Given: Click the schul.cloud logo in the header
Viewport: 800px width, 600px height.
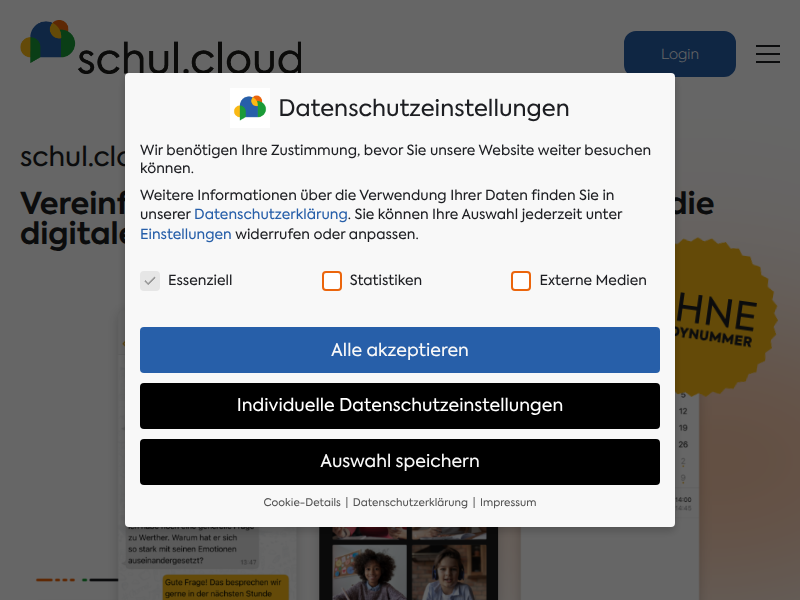Looking at the screenshot, I should (x=160, y=50).
